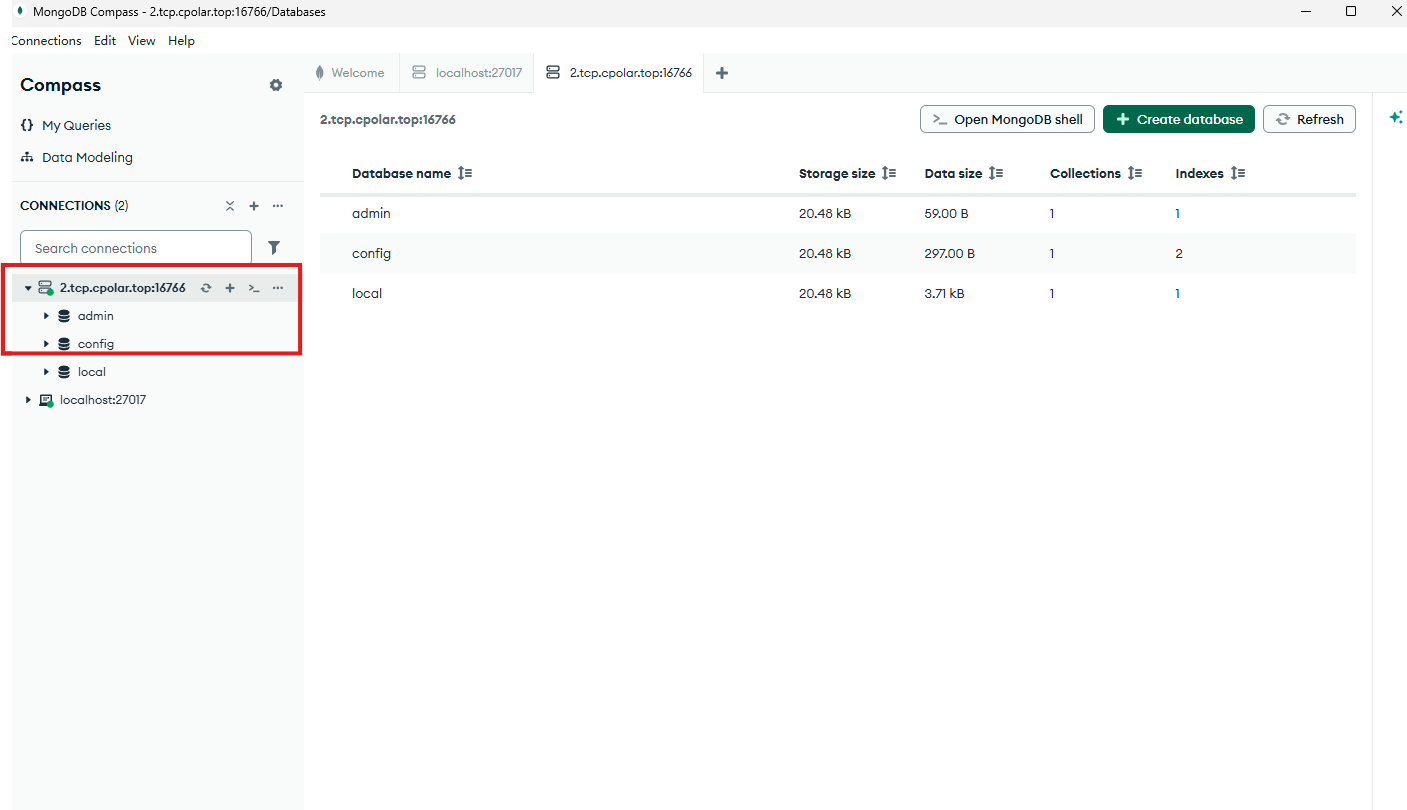The width and height of the screenshot is (1407, 810).
Task: Click the Data Modeling diagram icon
Action: (x=27, y=157)
